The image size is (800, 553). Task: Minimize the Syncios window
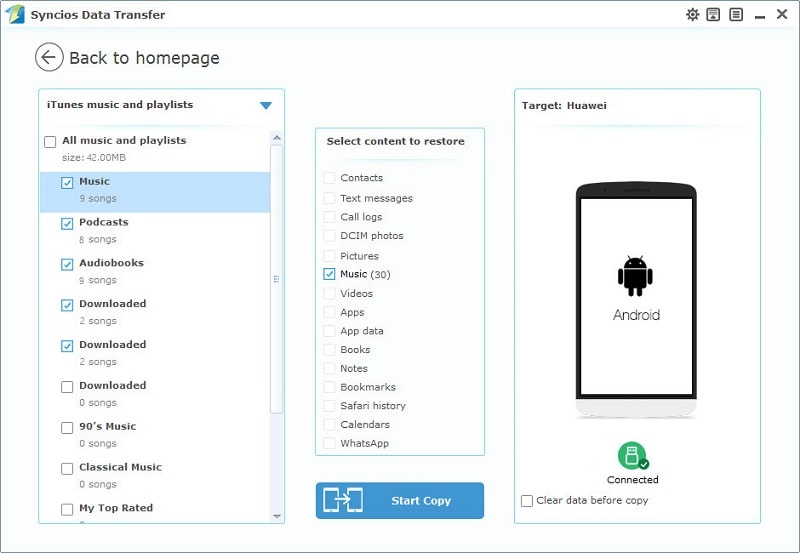click(x=760, y=16)
